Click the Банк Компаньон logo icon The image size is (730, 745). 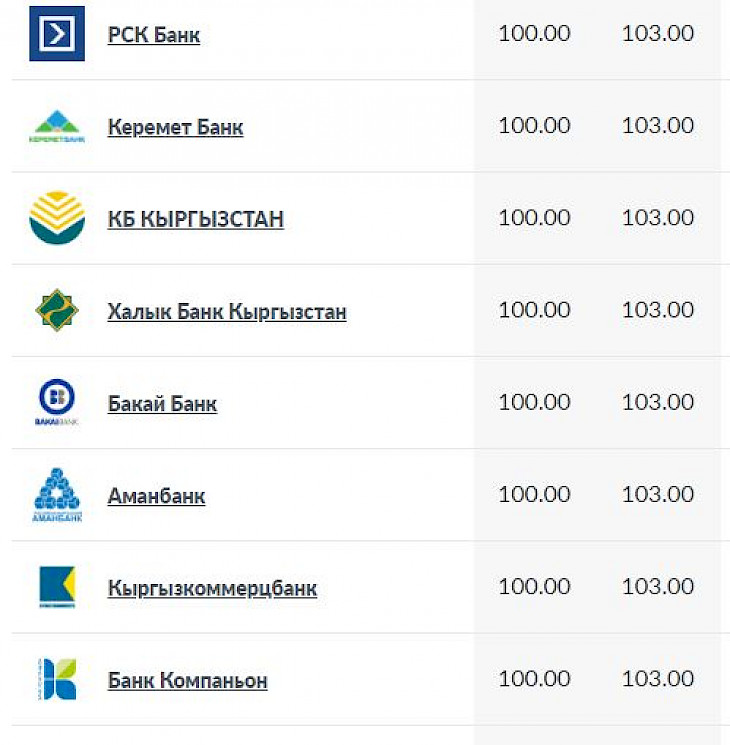pyautogui.click(x=57, y=679)
